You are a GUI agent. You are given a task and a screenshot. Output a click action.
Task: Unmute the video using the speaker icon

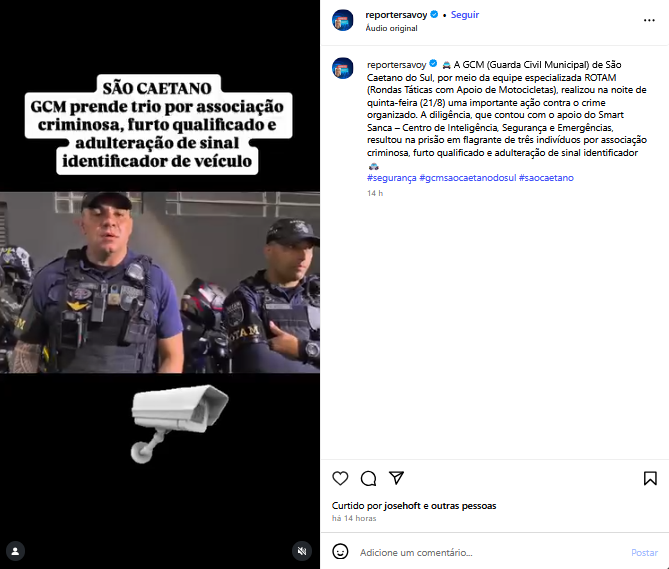pos(302,551)
